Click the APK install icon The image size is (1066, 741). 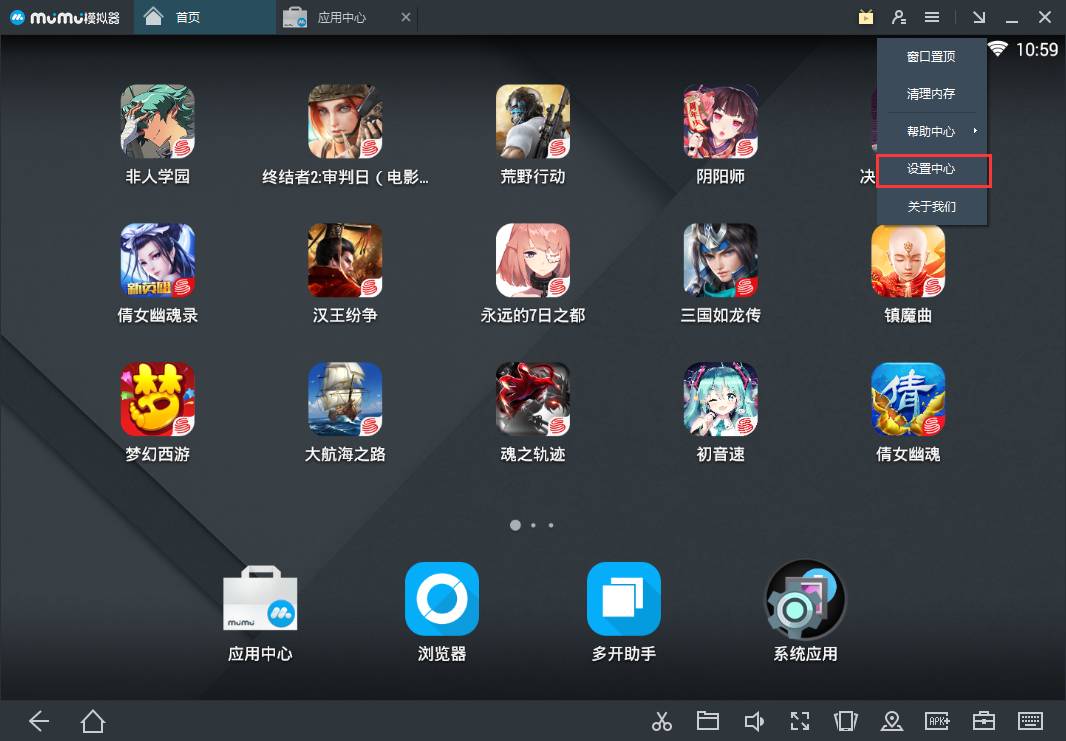(938, 721)
